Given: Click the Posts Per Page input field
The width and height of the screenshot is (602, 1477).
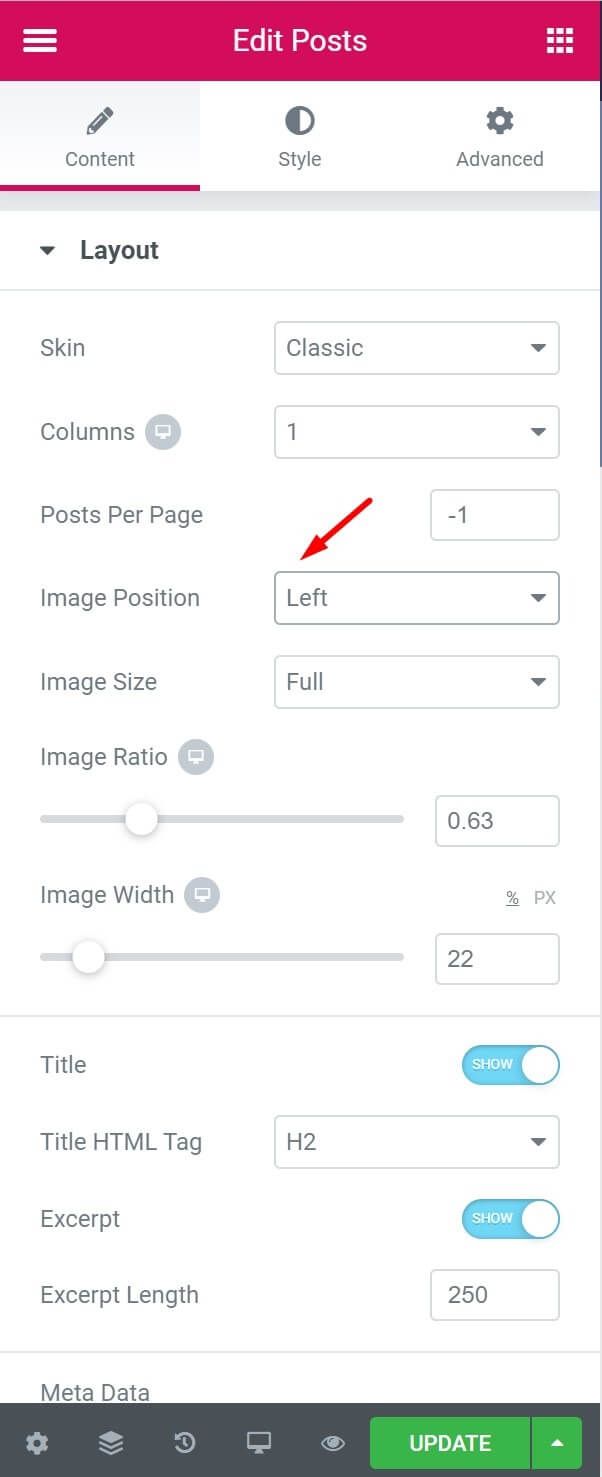Looking at the screenshot, I should coord(494,516).
